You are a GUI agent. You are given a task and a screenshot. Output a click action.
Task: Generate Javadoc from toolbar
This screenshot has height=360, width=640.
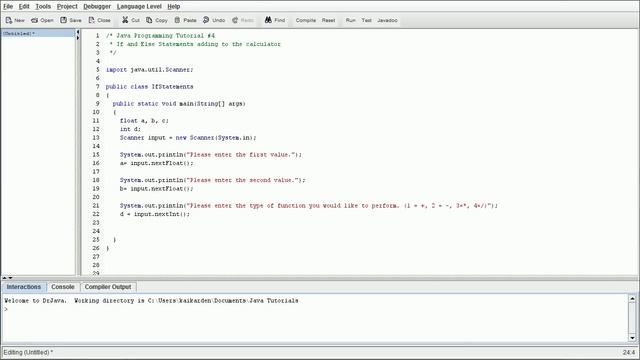(x=387, y=20)
